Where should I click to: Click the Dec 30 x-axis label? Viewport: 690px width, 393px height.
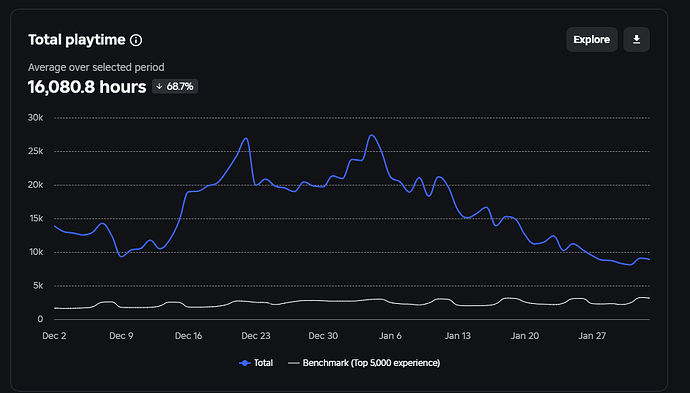coord(323,336)
